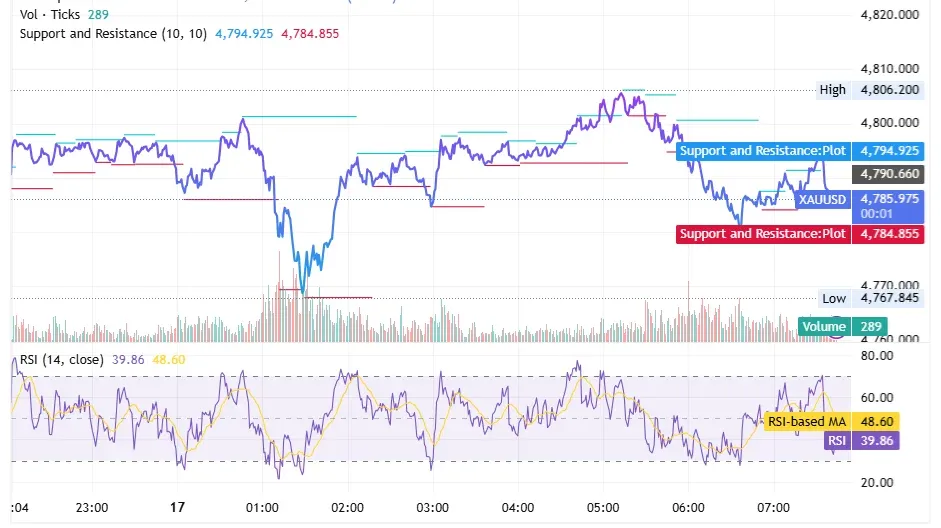Click the 05:00 time axis label
941x528 pixels.
(x=603, y=508)
